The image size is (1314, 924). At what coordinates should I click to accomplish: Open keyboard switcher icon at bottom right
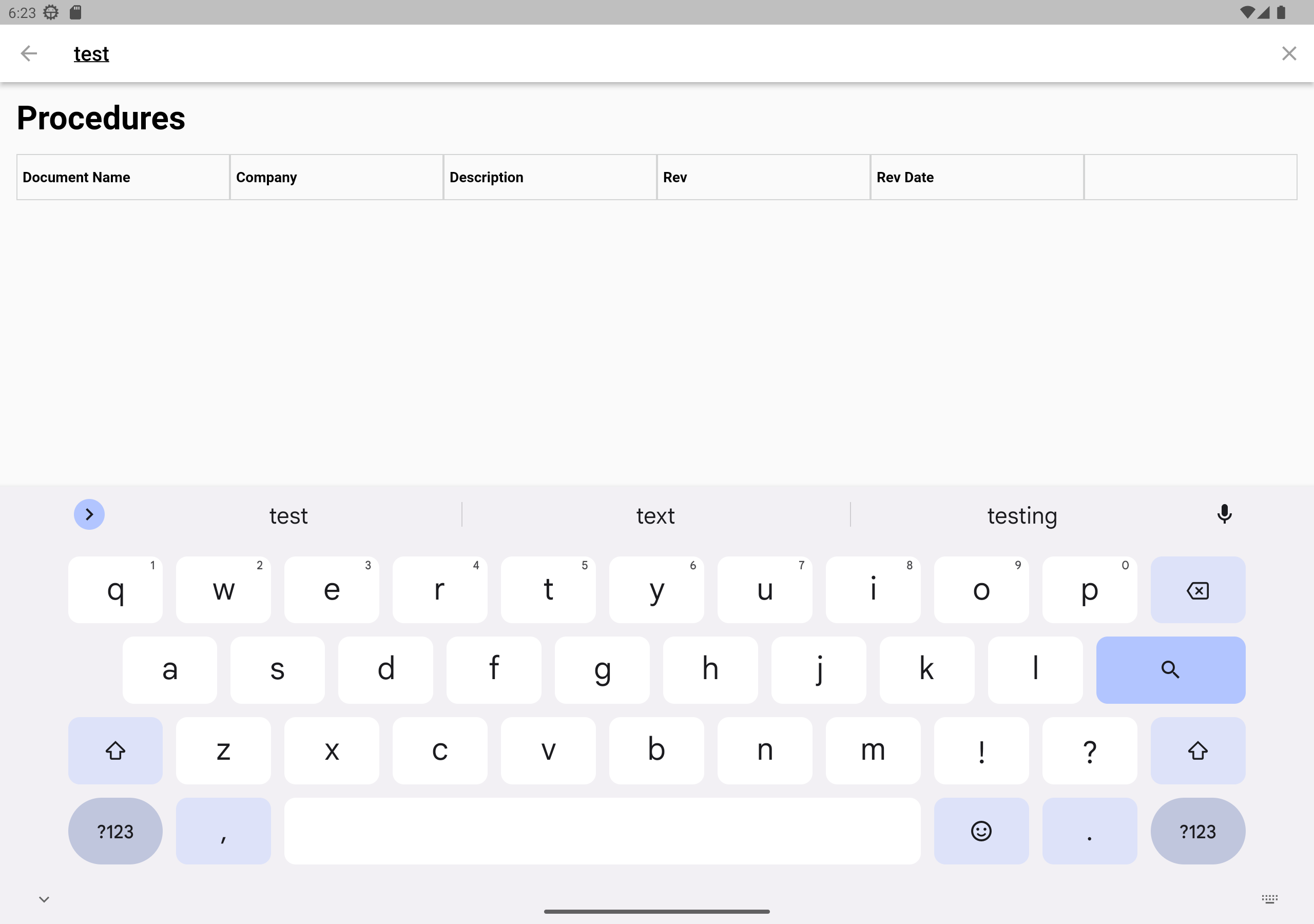tap(1269, 899)
